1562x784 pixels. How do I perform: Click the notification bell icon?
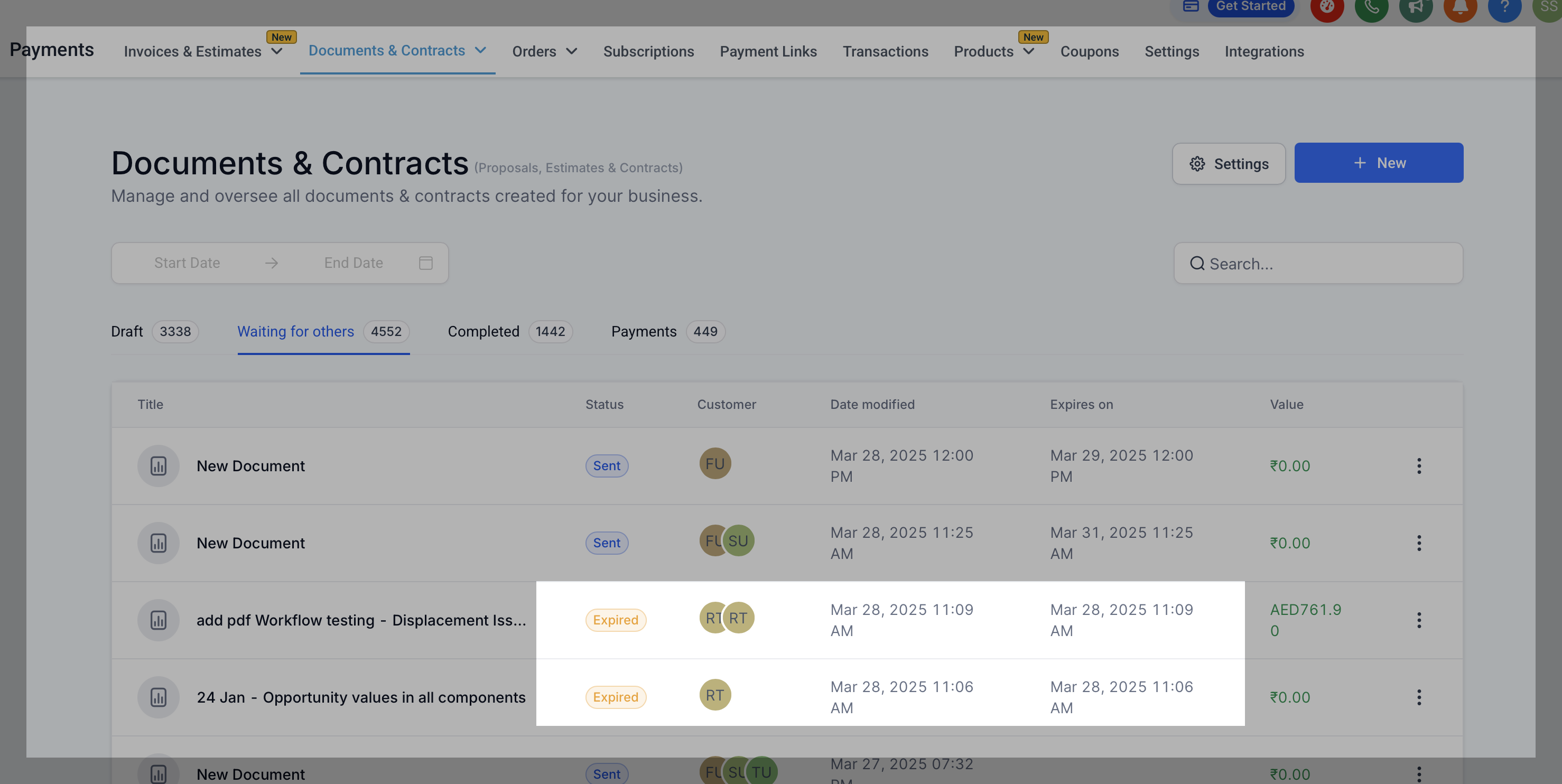pos(1459,7)
